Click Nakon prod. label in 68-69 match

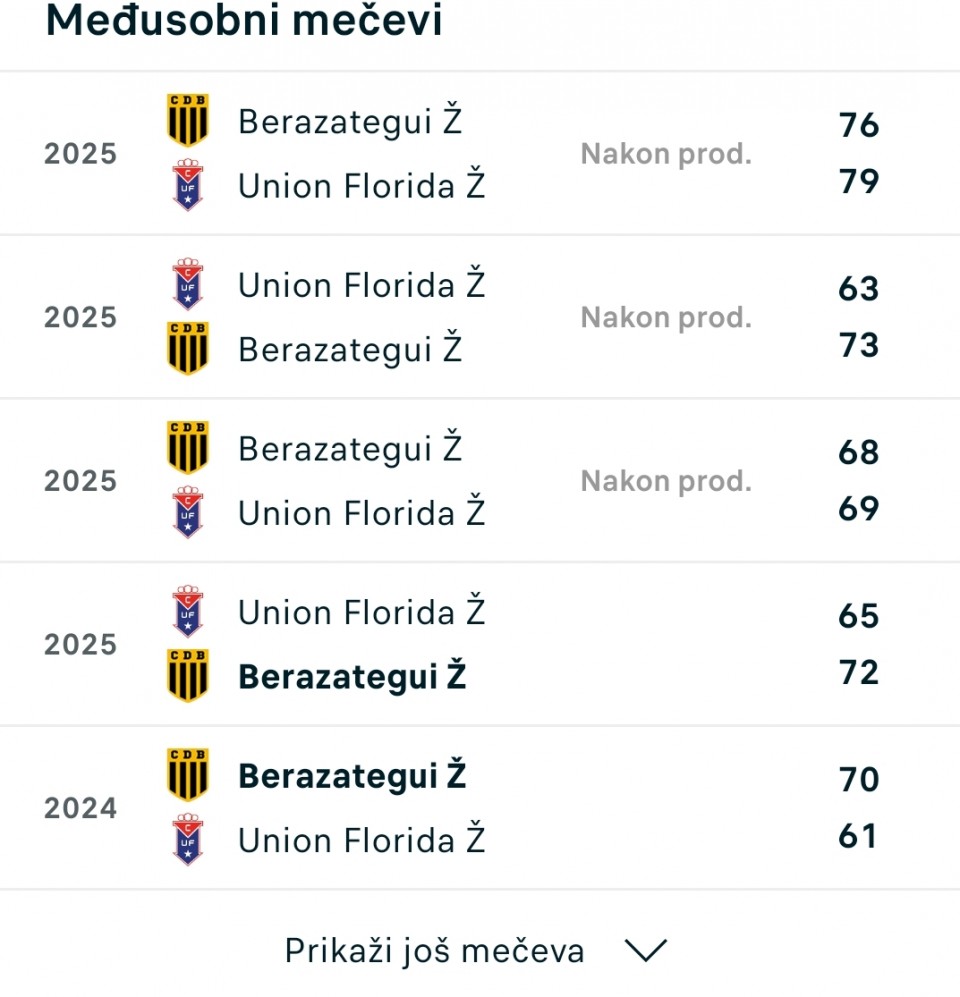pos(665,481)
